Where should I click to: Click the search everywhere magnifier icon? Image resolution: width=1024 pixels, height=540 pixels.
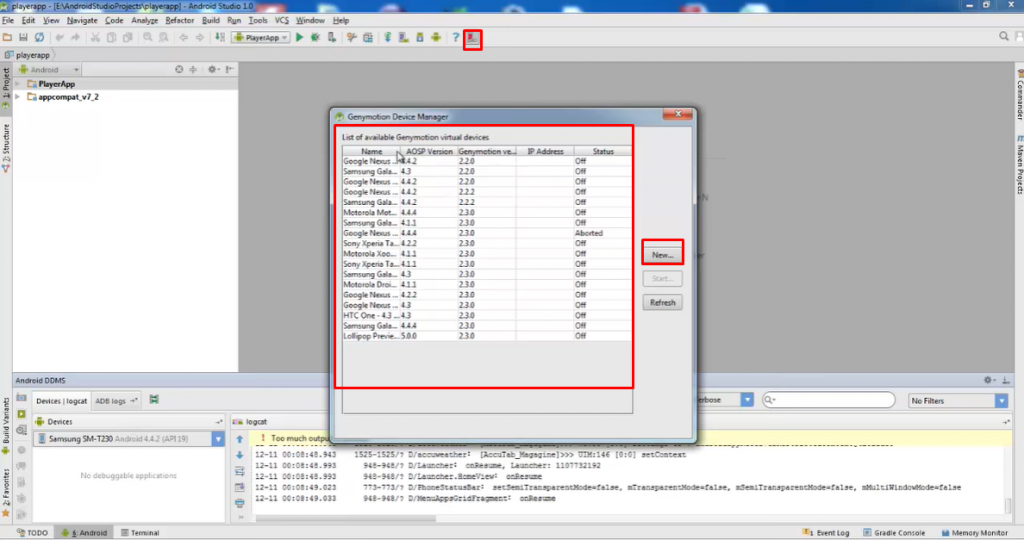pos(1004,37)
